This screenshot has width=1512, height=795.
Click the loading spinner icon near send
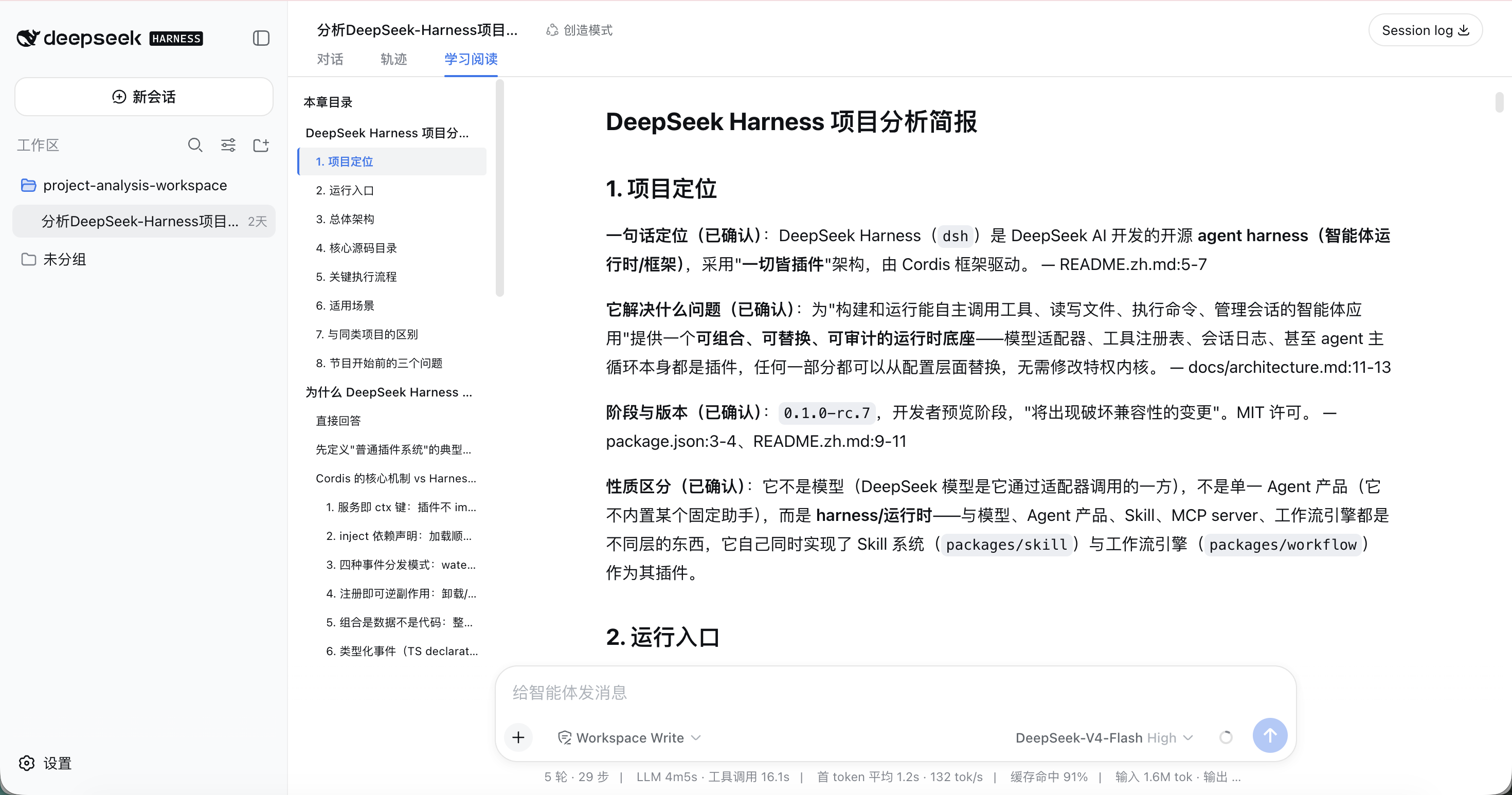point(1226,737)
